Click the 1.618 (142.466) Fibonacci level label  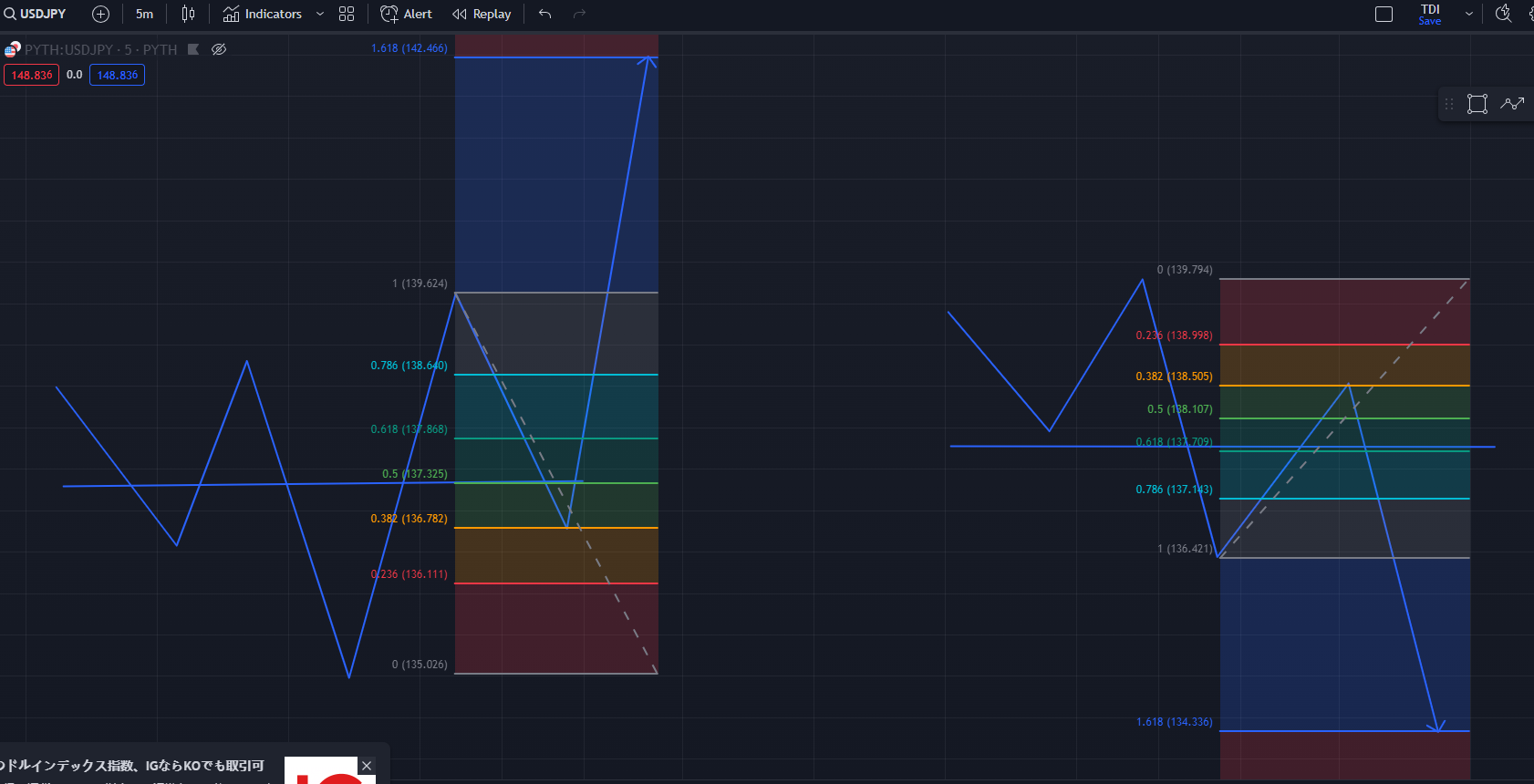[409, 48]
